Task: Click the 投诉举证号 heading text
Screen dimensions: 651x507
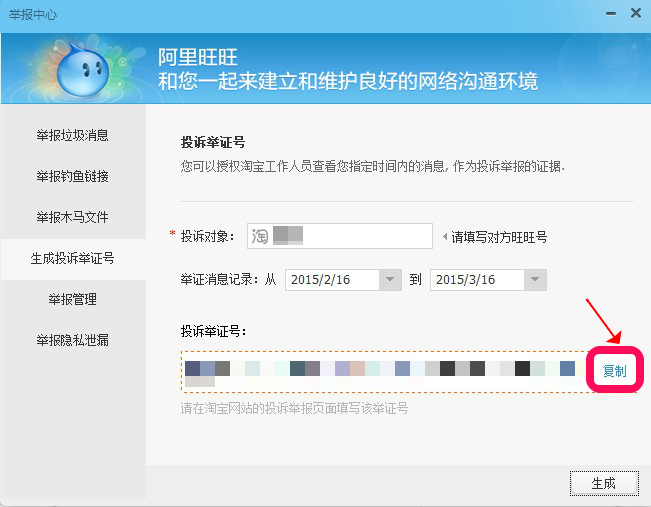Action: pyautogui.click(x=213, y=142)
